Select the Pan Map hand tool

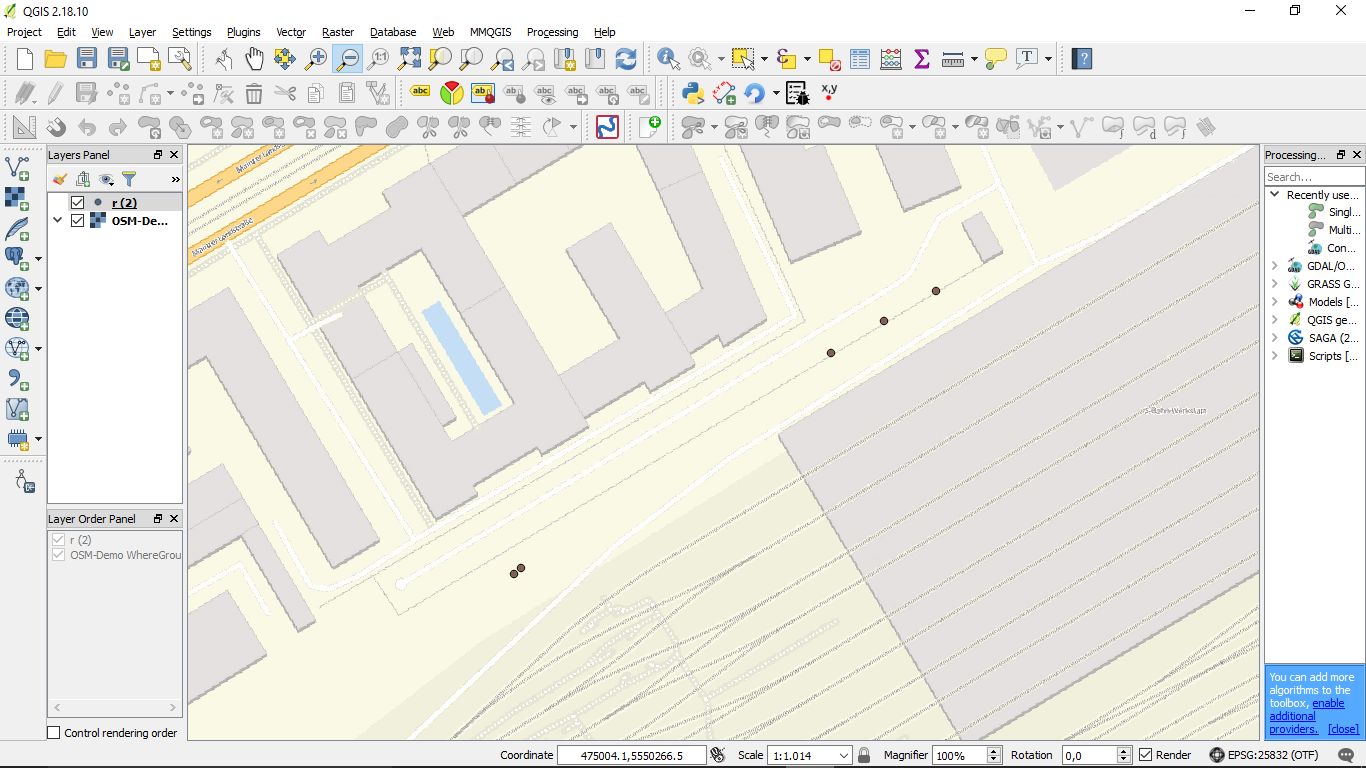(254, 59)
